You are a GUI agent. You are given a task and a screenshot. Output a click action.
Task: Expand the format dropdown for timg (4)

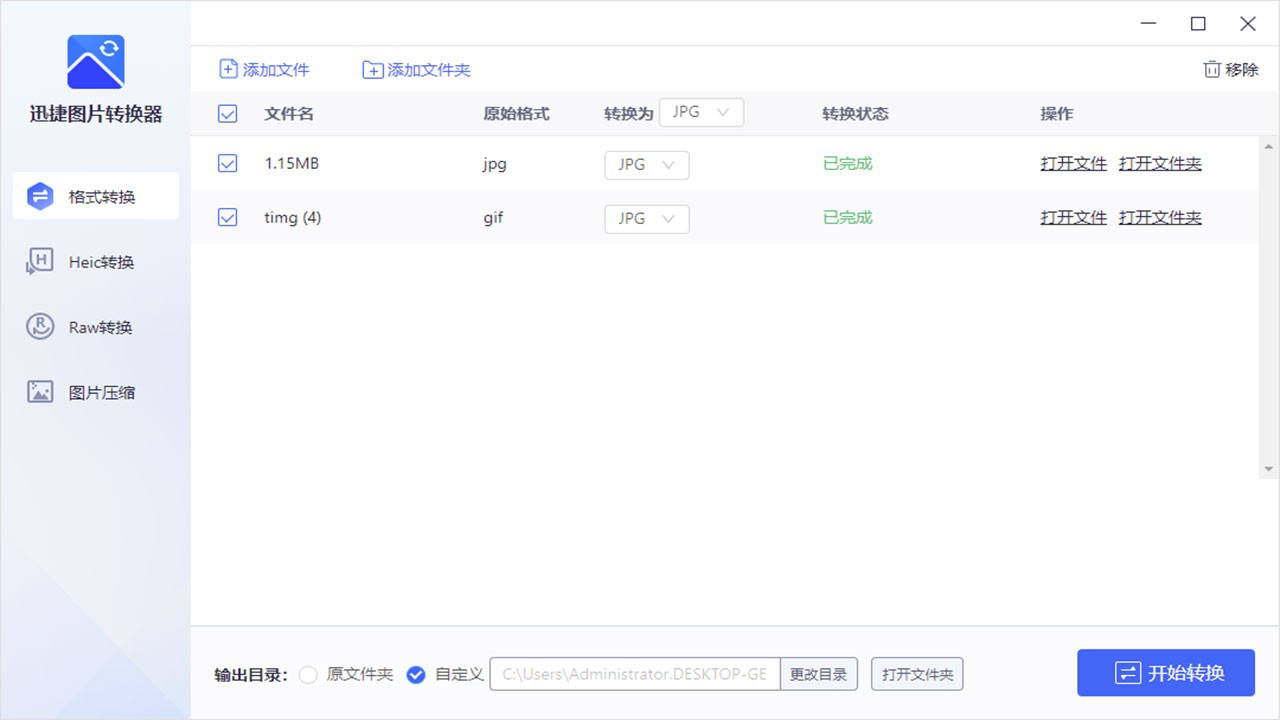[x=646, y=218]
